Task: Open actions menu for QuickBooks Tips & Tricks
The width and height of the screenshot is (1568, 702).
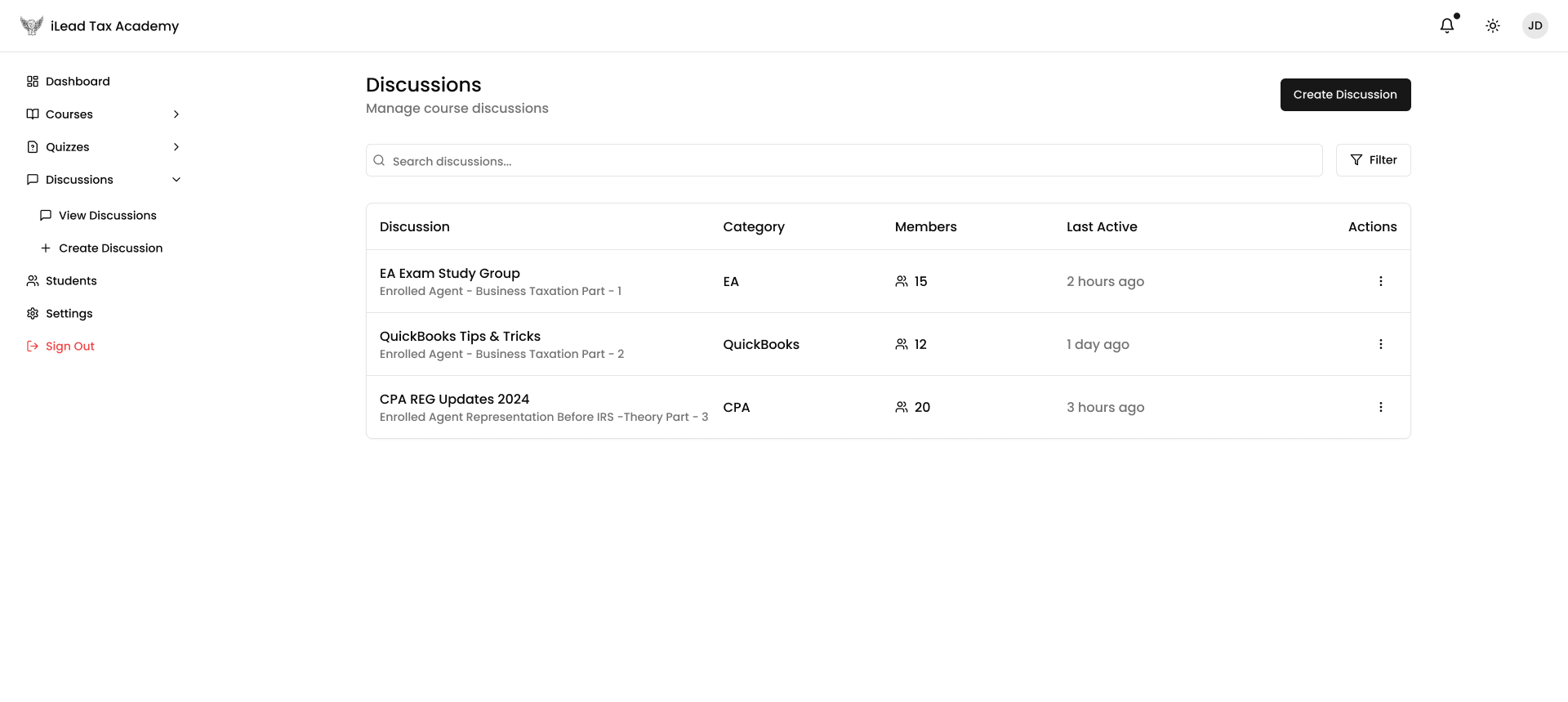Action: [1380, 344]
